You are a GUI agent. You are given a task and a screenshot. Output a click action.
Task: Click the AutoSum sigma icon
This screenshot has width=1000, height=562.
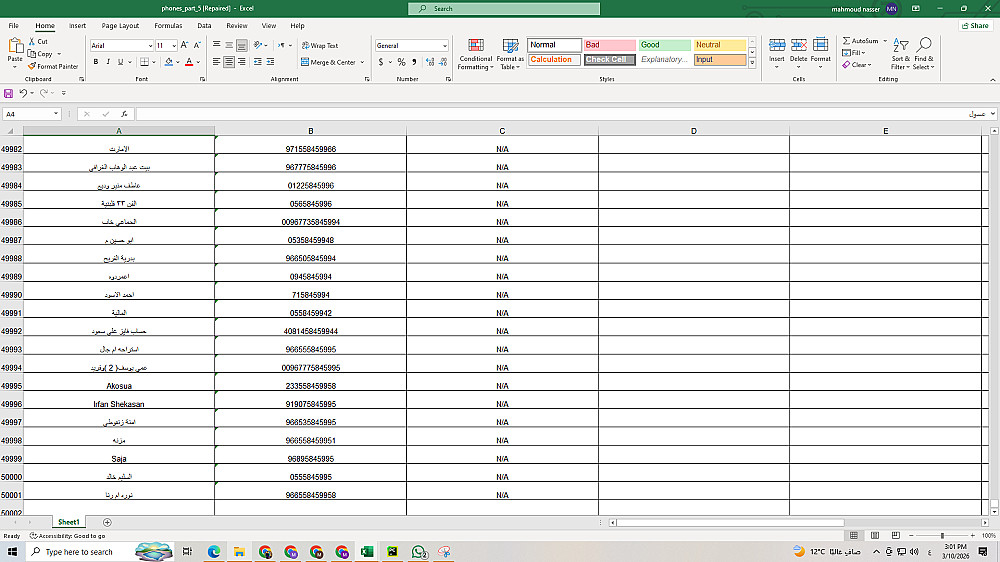[846, 41]
